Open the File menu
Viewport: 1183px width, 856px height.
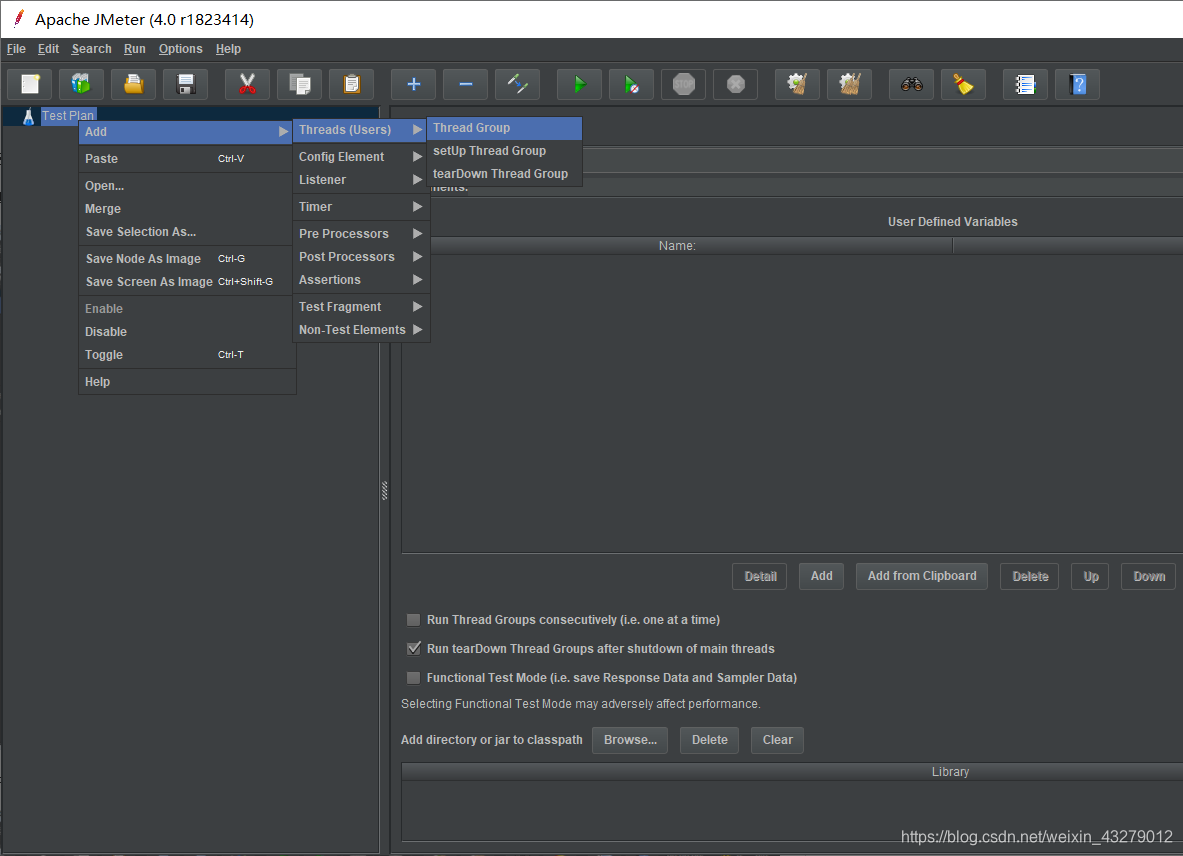(x=16, y=49)
